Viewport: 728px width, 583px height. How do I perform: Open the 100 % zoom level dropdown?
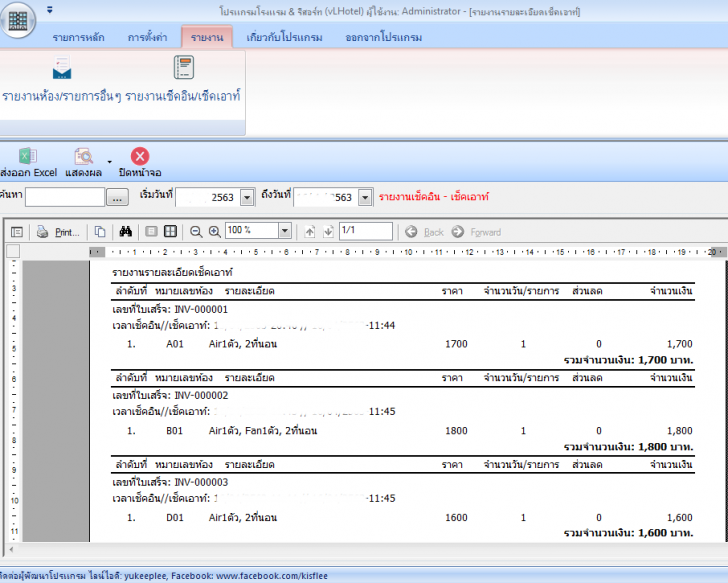tap(285, 231)
